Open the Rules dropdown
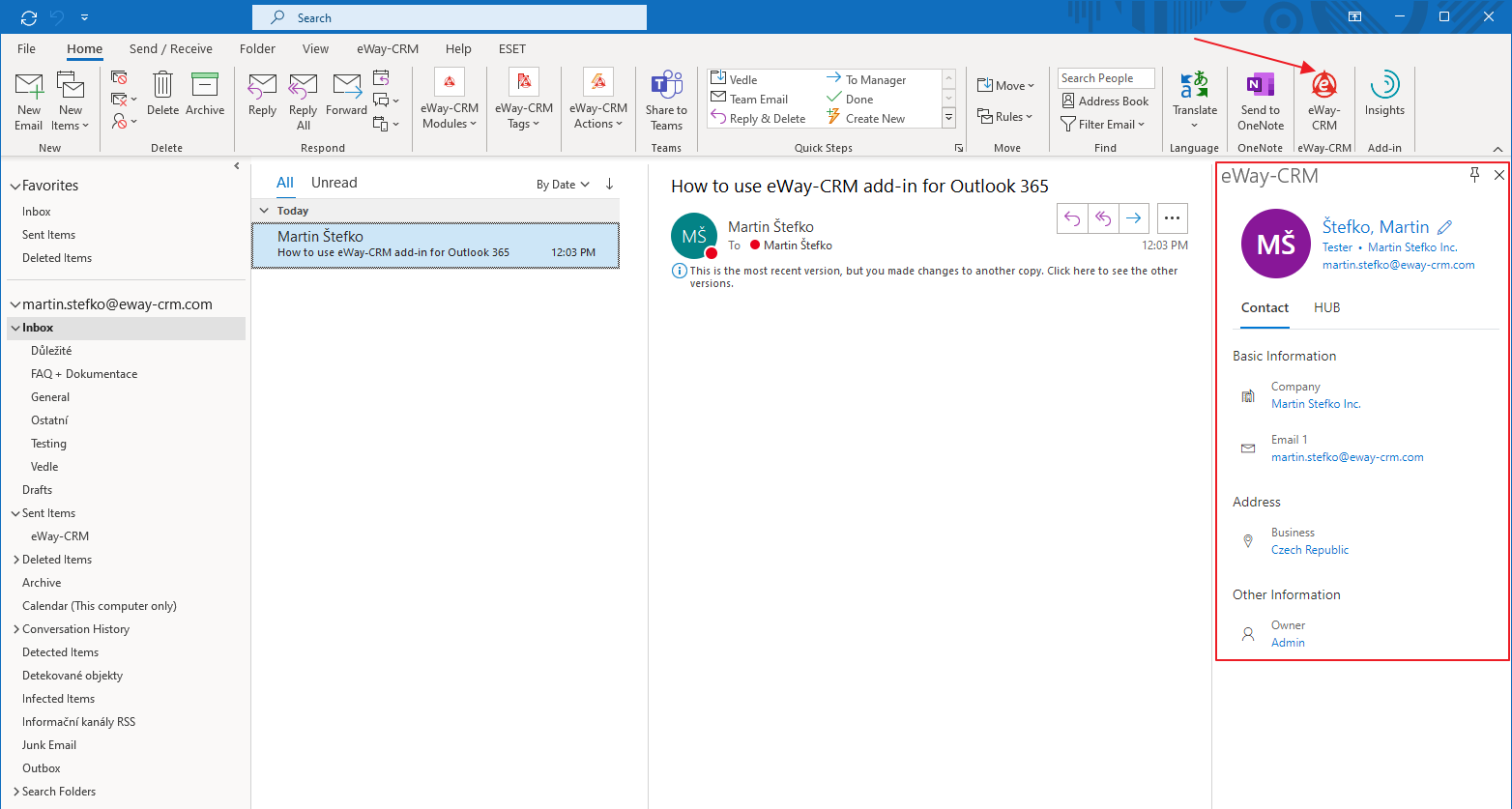Viewport: 1512px width, 809px height. [1005, 116]
